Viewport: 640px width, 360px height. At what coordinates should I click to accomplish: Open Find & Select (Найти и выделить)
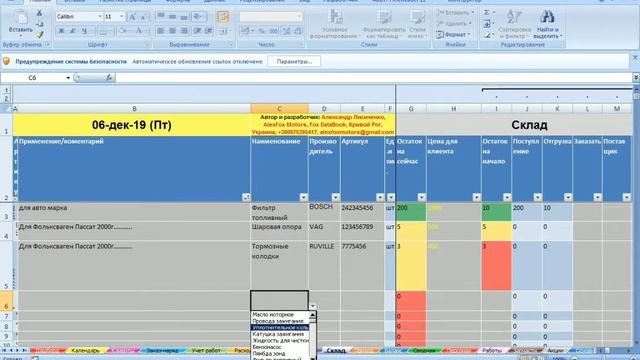[x=548, y=24]
